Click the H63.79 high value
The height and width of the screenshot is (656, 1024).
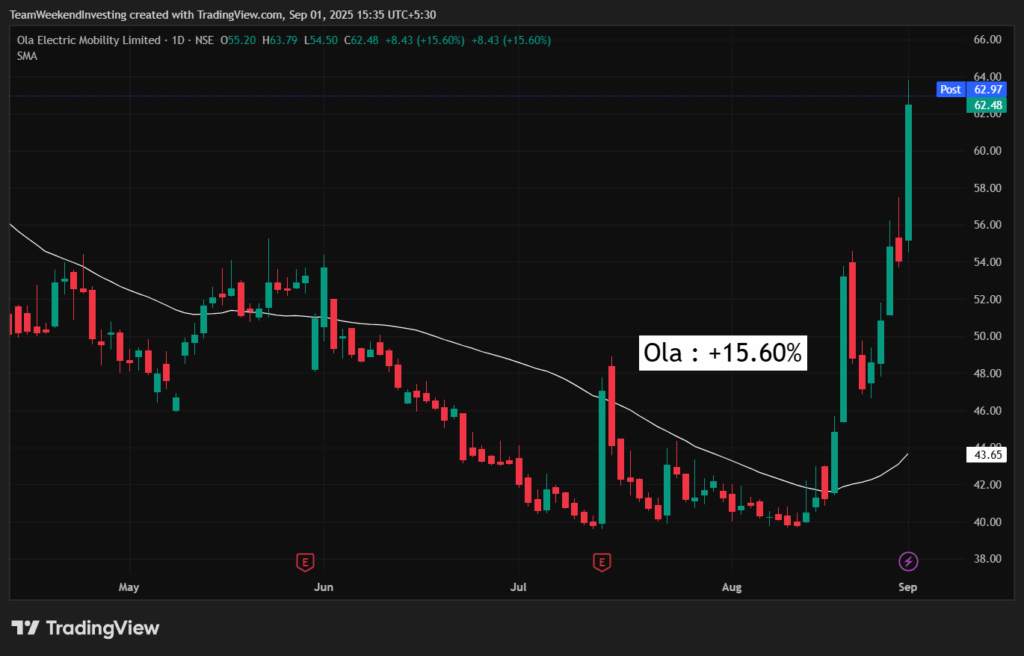(x=280, y=41)
